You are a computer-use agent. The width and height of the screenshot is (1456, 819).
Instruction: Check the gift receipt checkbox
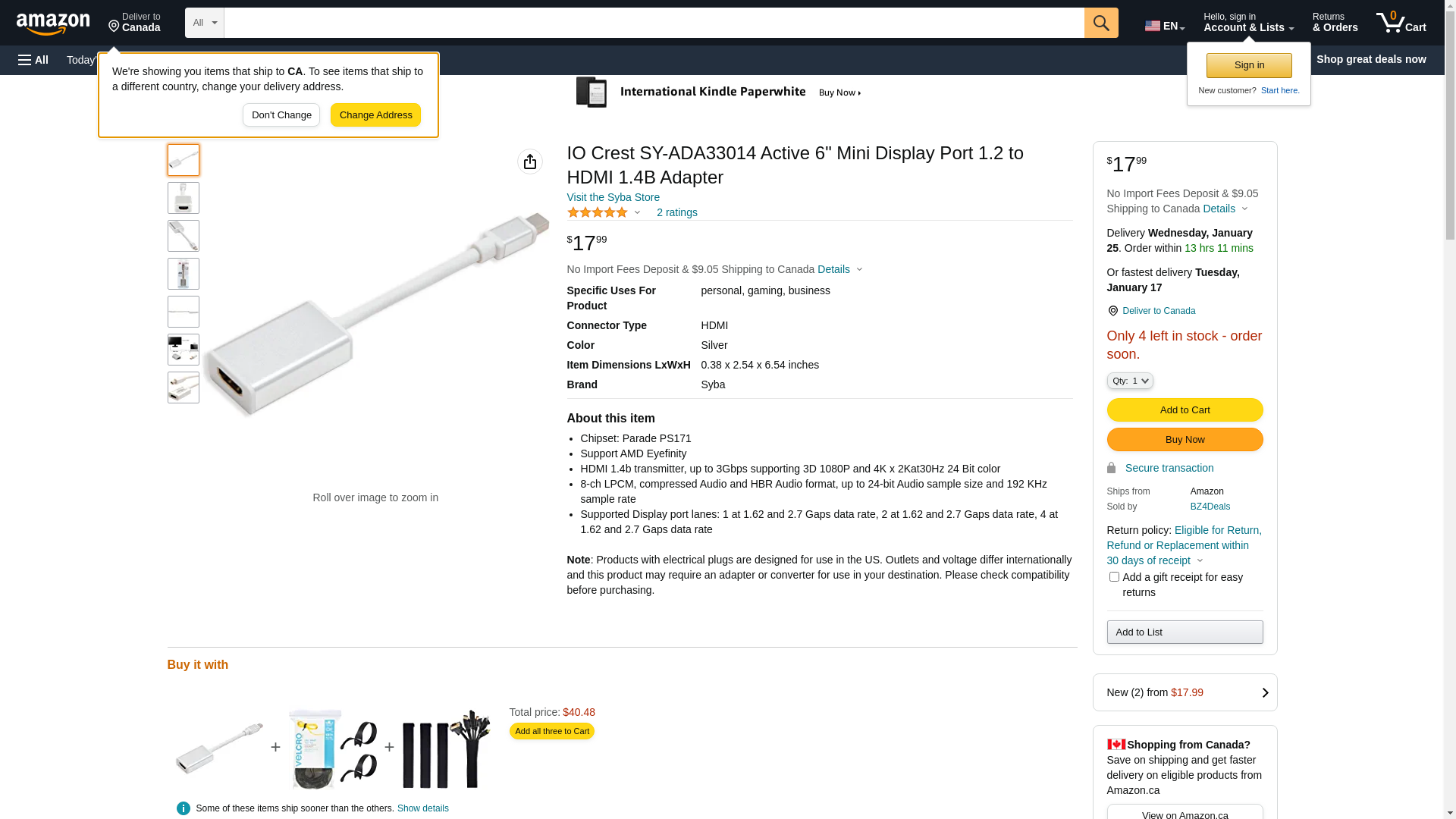coord(1114,577)
